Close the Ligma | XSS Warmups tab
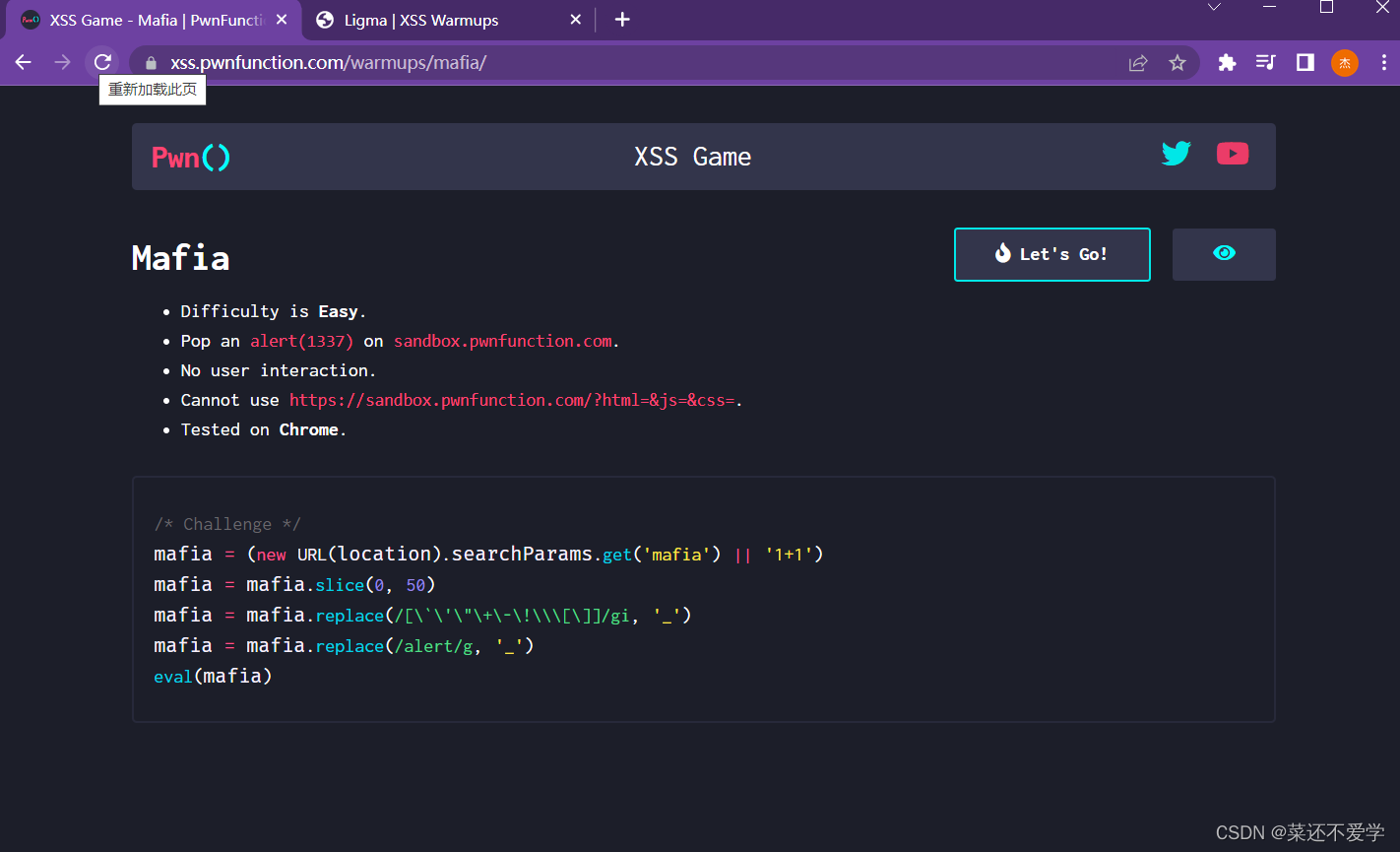This screenshot has width=1400, height=852. (576, 20)
